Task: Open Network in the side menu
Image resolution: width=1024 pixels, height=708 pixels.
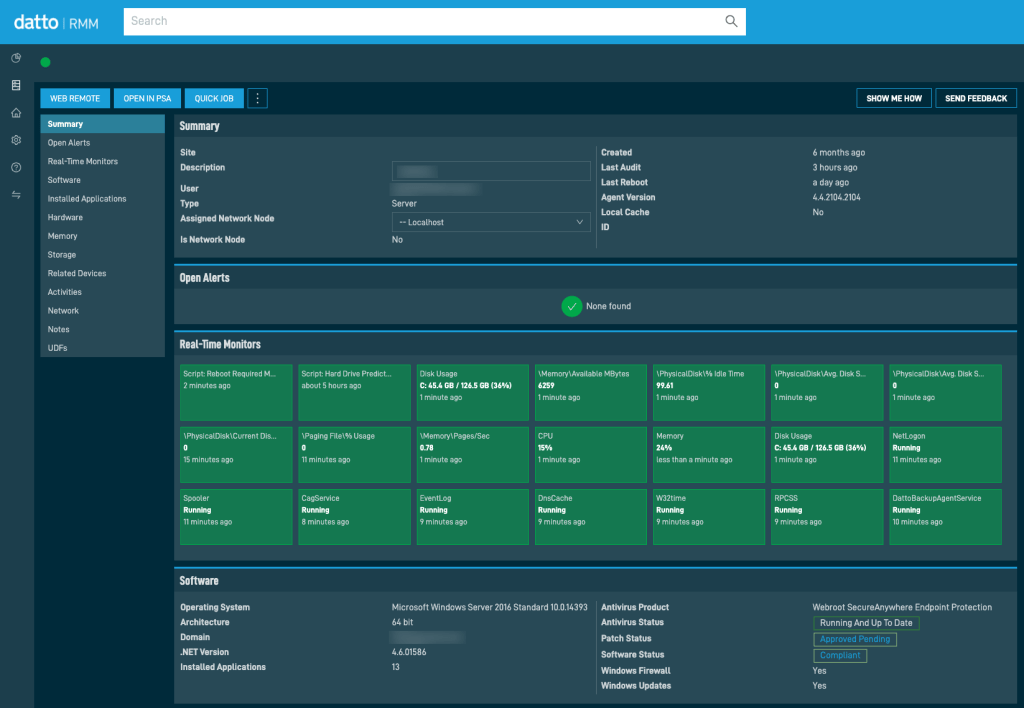Action: coord(103,311)
